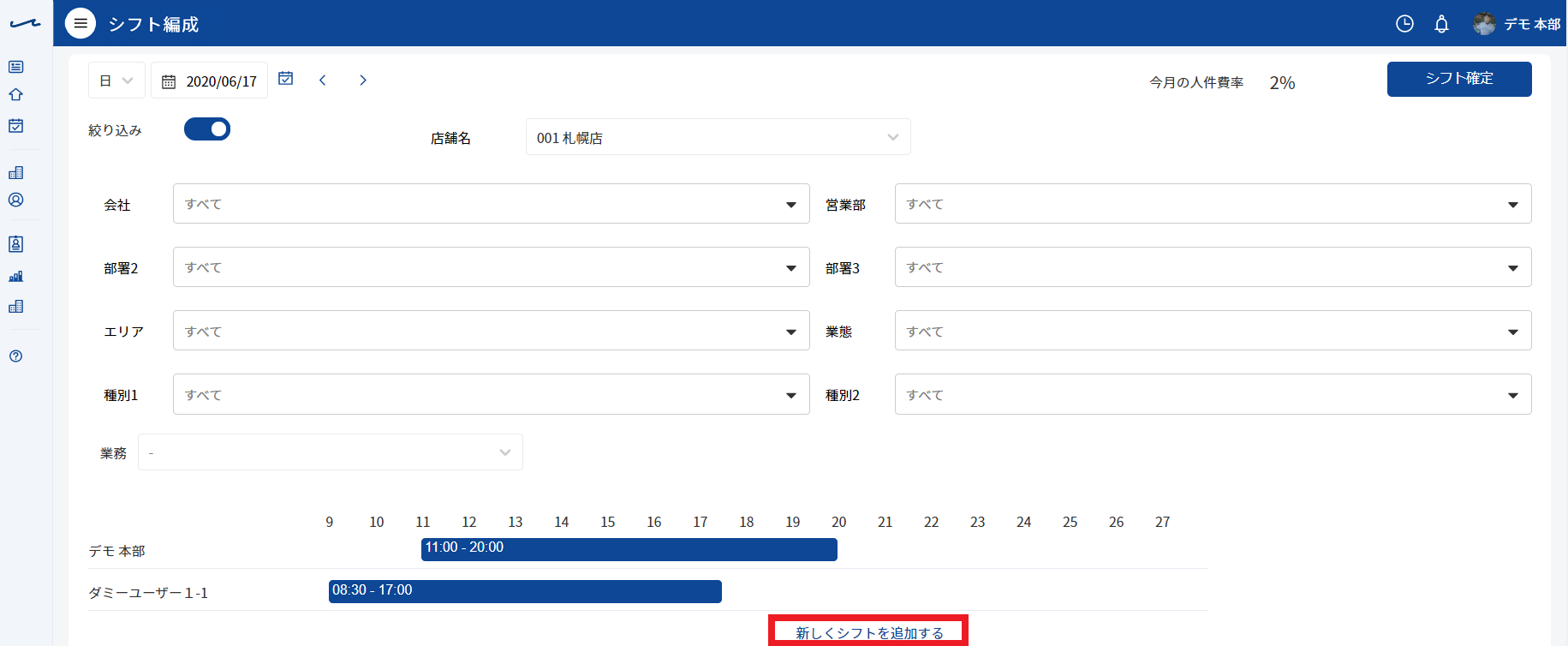This screenshot has height=646, width=1568.
Task: Click the ダミーユーザー1-1 row label
Action: [x=148, y=593]
